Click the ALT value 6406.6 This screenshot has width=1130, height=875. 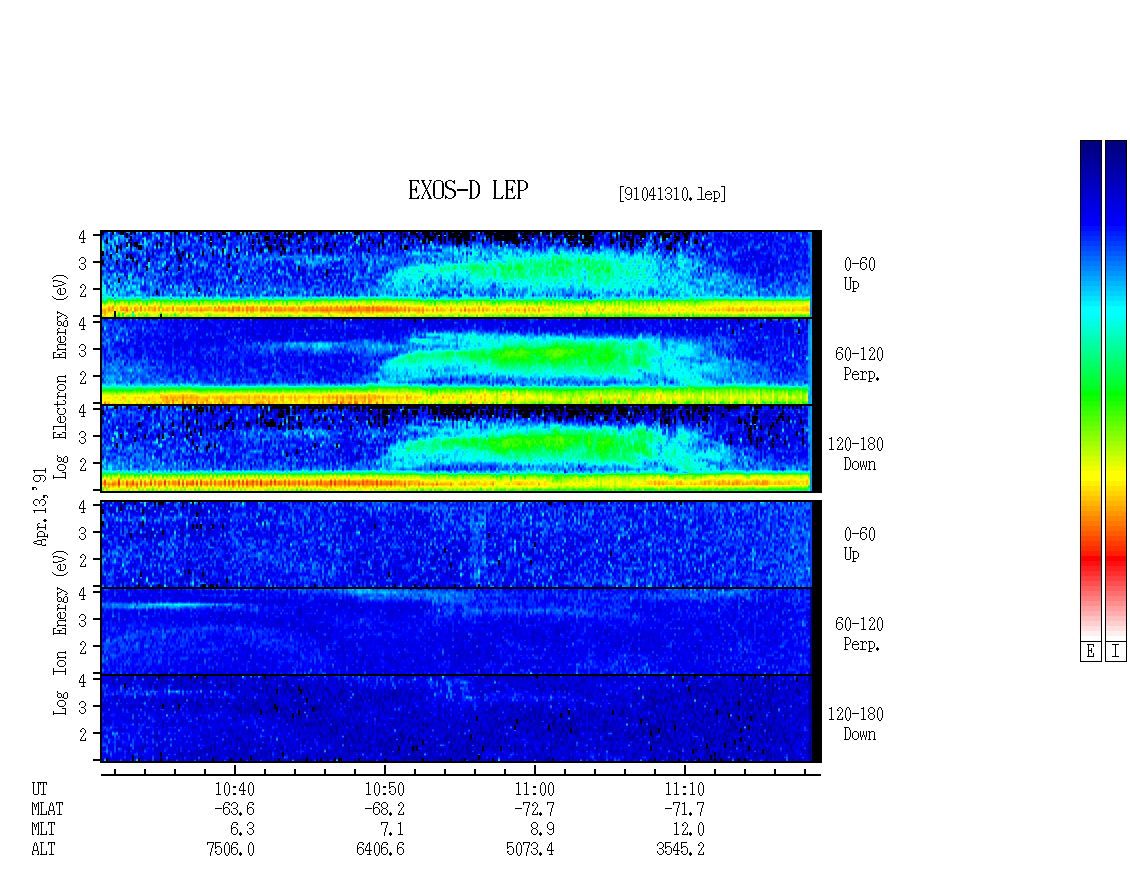pyautogui.click(x=381, y=850)
